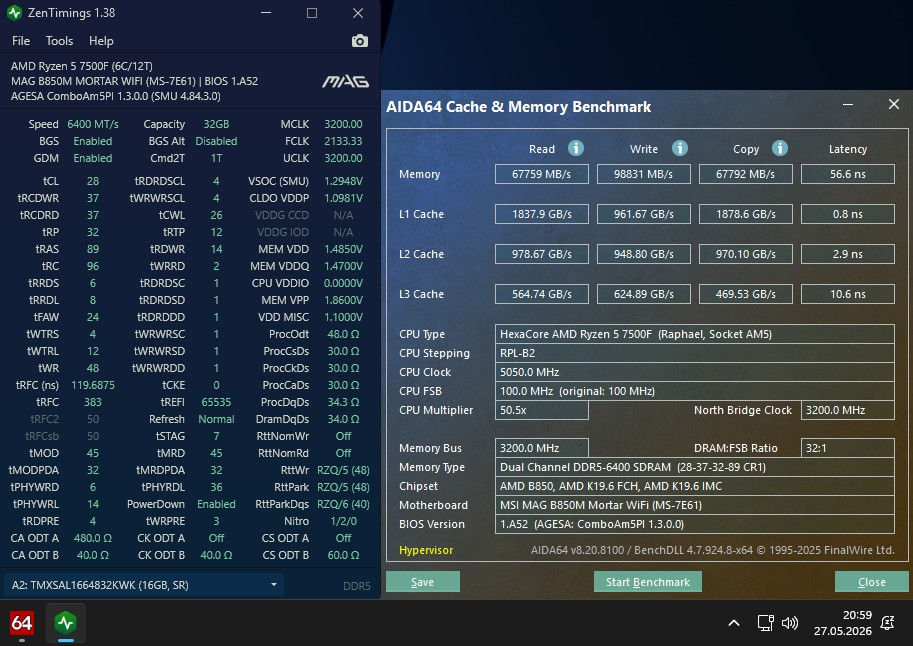Click the MEM VDD value 1.4850V

pyautogui.click(x=343, y=249)
